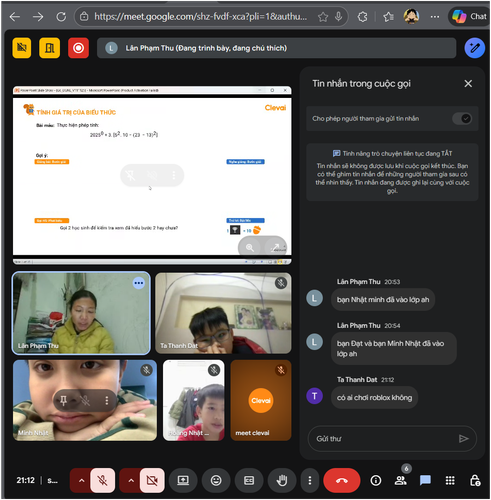Toggle microphone on

tap(103, 480)
